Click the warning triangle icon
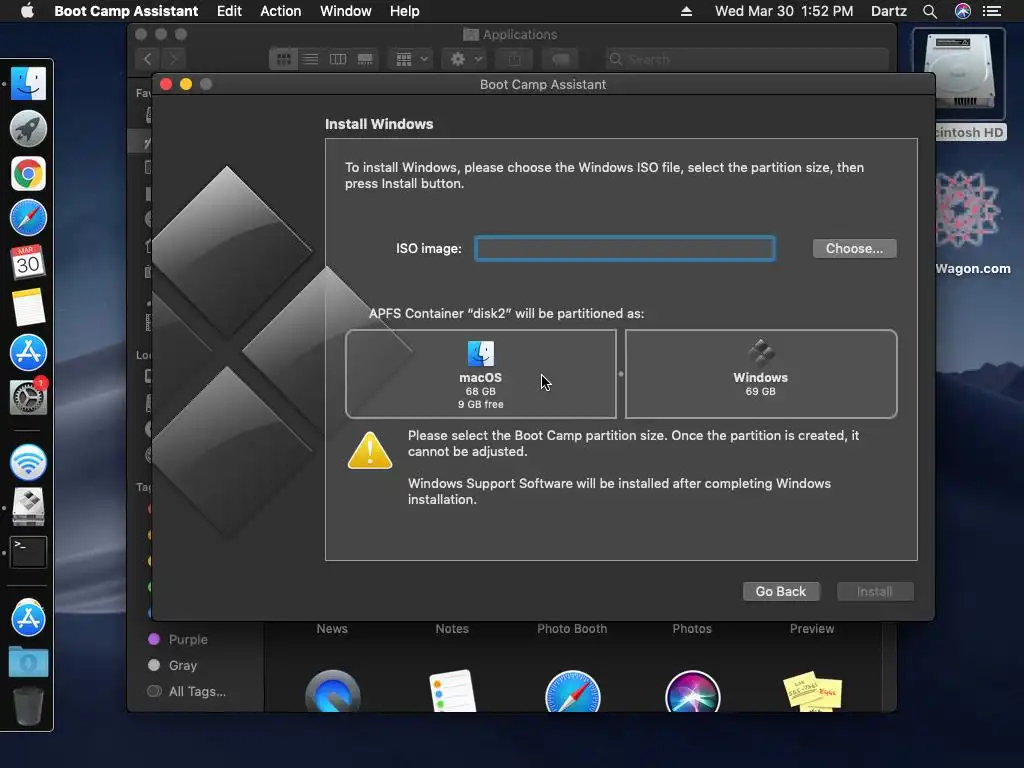 click(x=370, y=451)
